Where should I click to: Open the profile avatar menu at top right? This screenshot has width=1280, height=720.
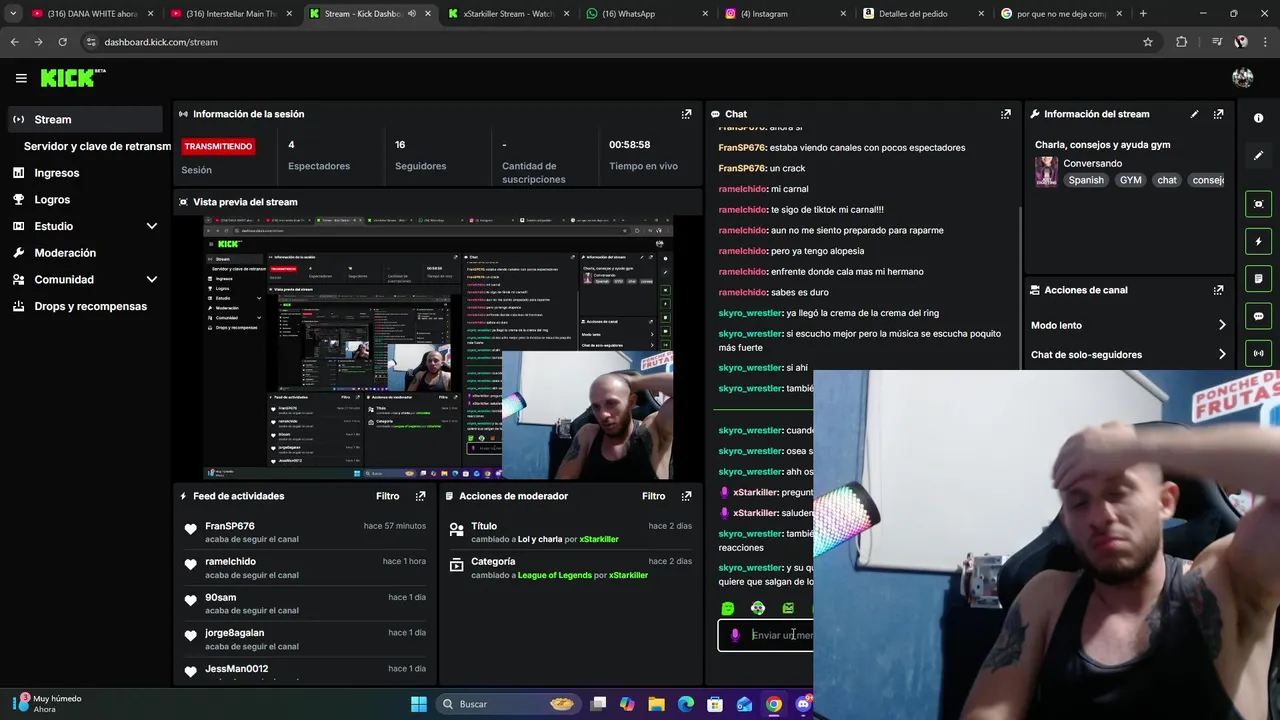click(1243, 78)
